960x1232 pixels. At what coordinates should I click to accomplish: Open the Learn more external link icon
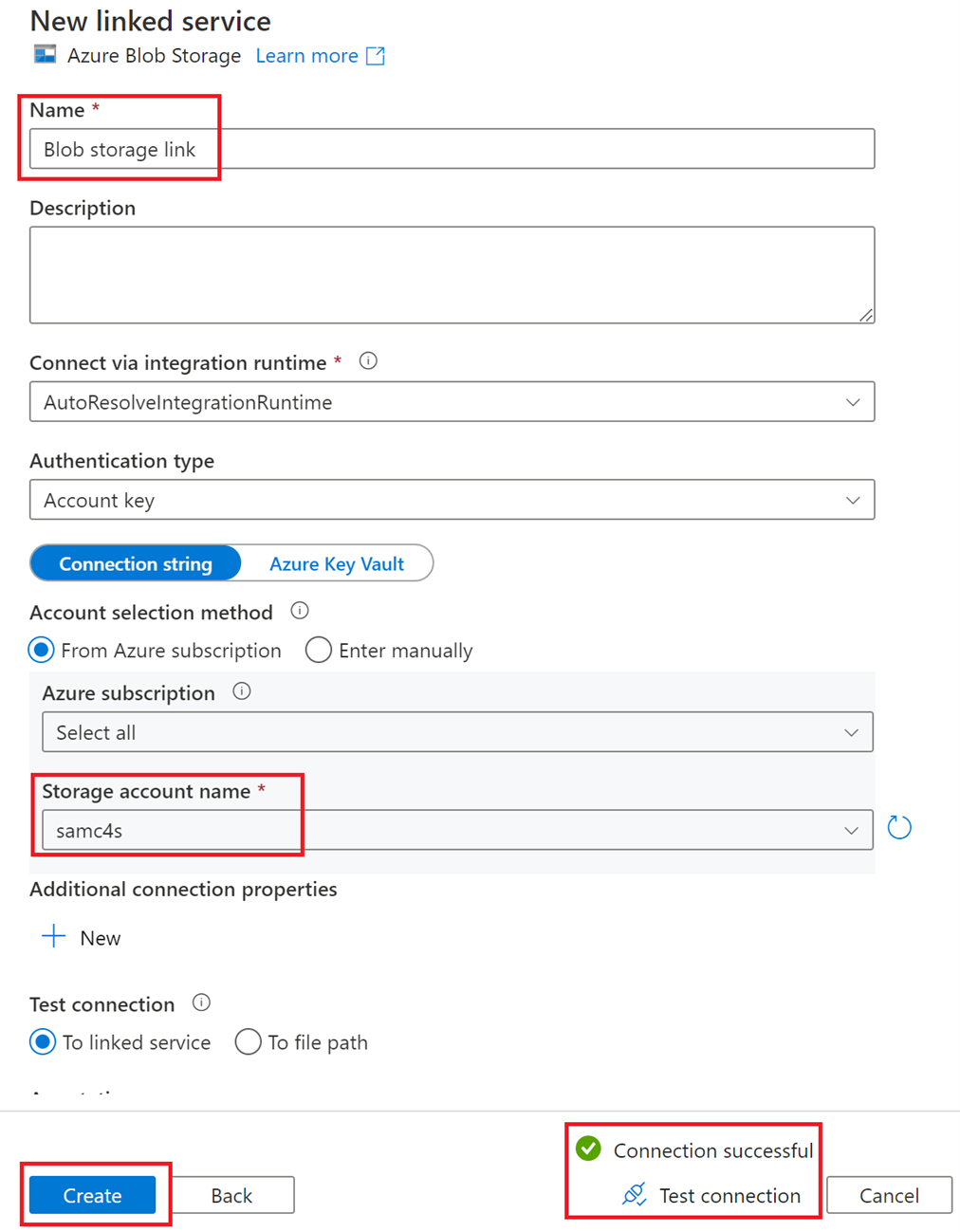pos(376,56)
